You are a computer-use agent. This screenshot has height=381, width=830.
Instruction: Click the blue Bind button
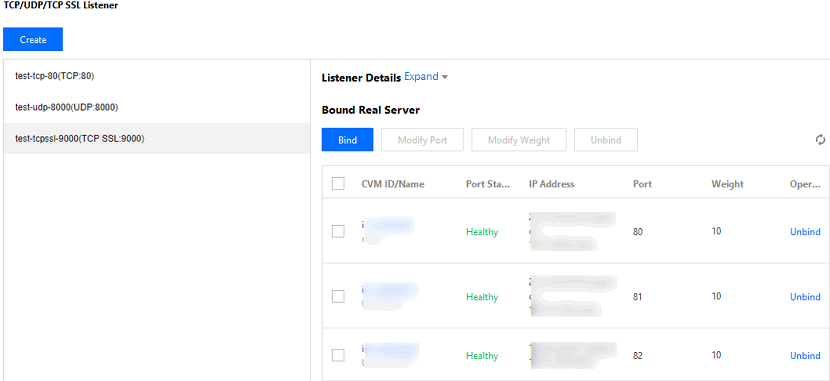(x=347, y=140)
